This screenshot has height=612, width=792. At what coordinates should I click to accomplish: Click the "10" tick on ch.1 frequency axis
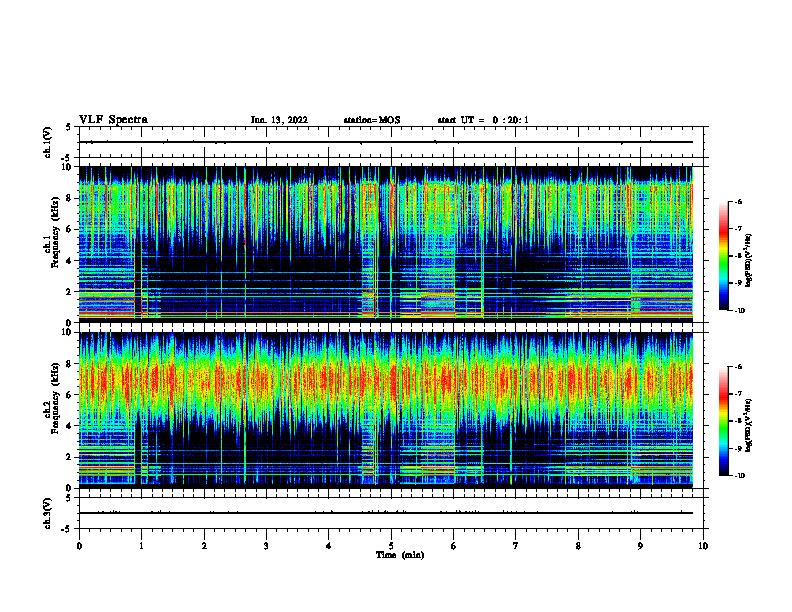click(x=68, y=167)
